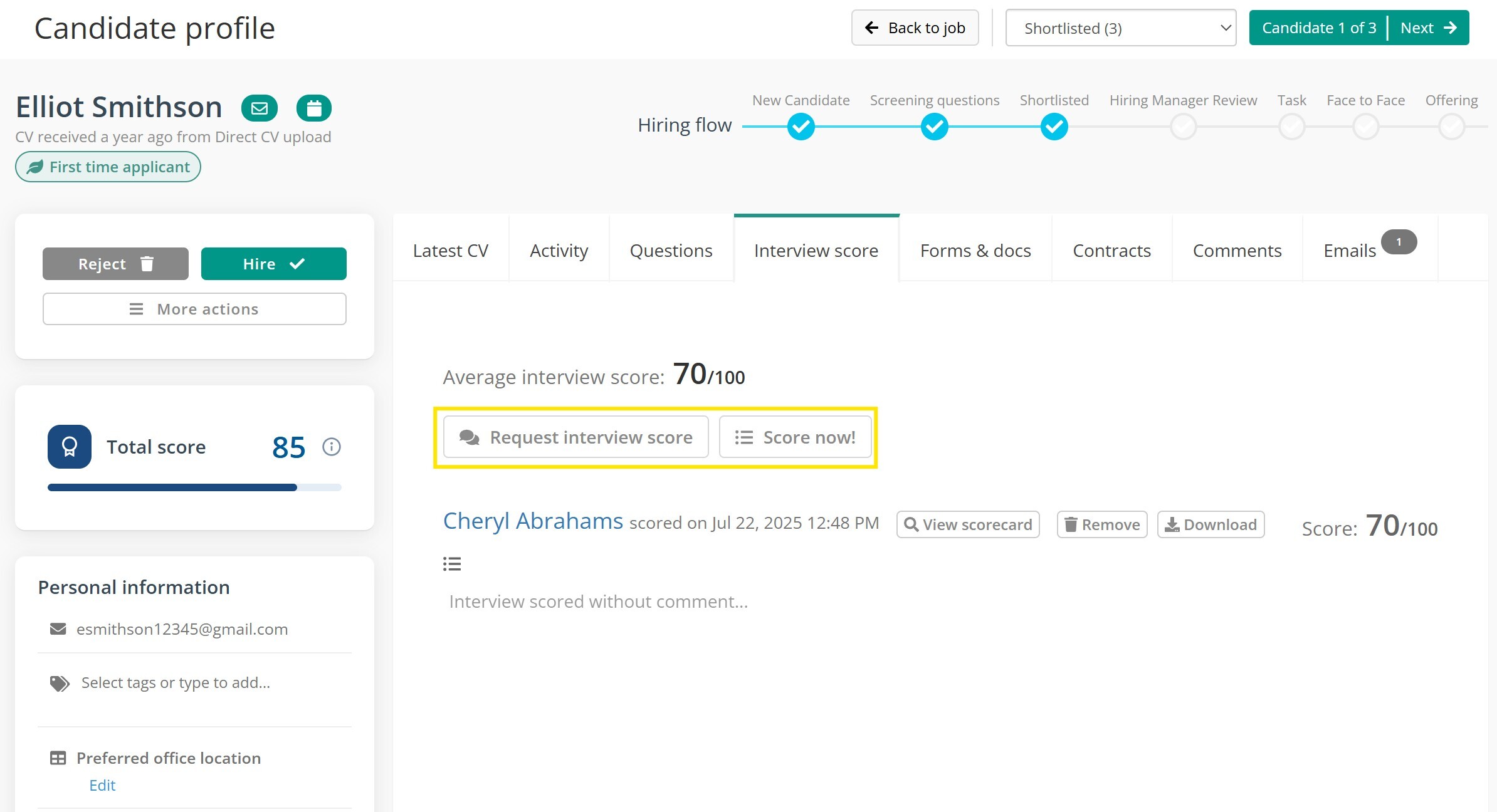Toggle the New Candidate stage checkmark
The height and width of the screenshot is (812, 1497).
coord(801,127)
